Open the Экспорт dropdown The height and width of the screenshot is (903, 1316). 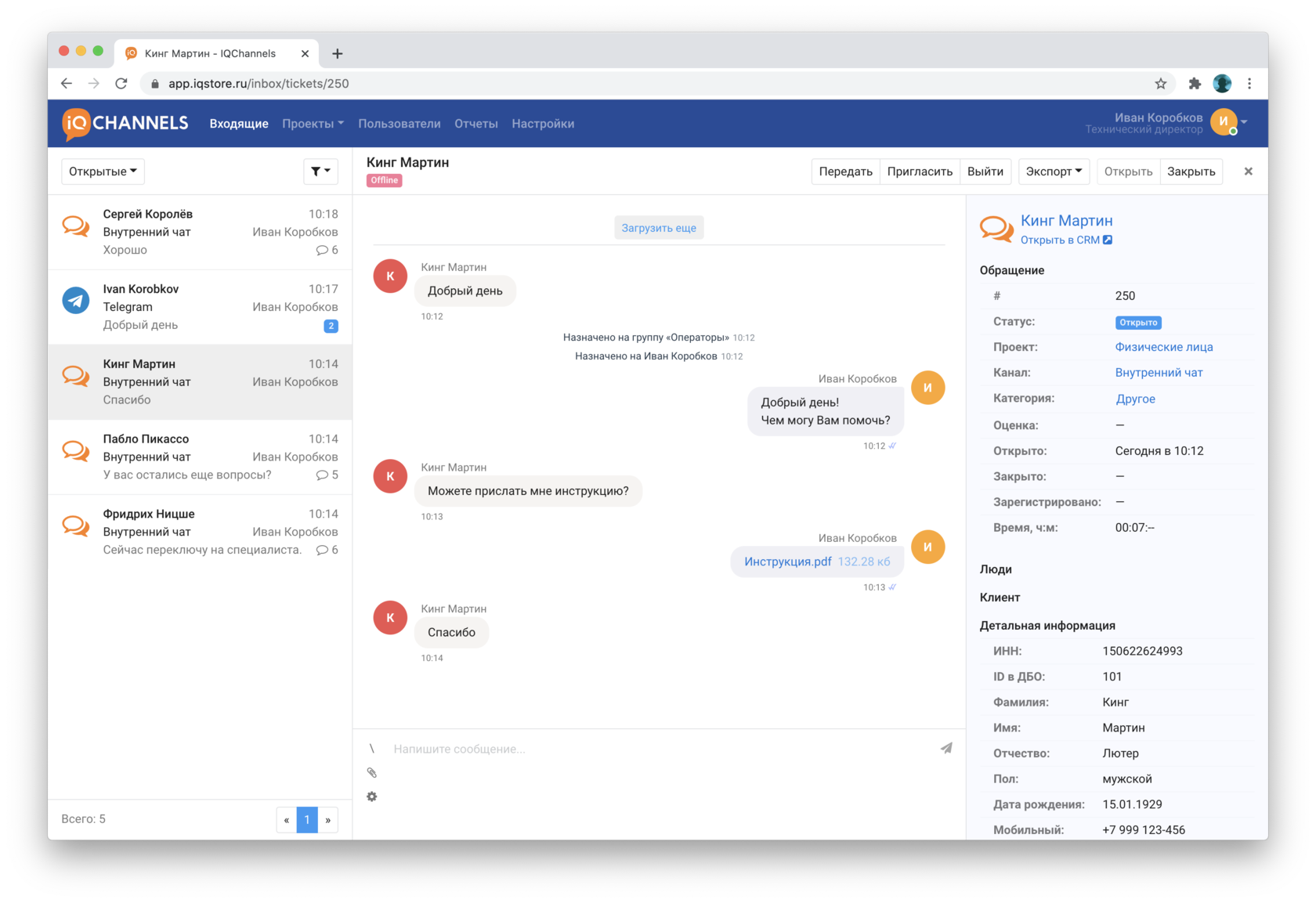(x=1054, y=172)
